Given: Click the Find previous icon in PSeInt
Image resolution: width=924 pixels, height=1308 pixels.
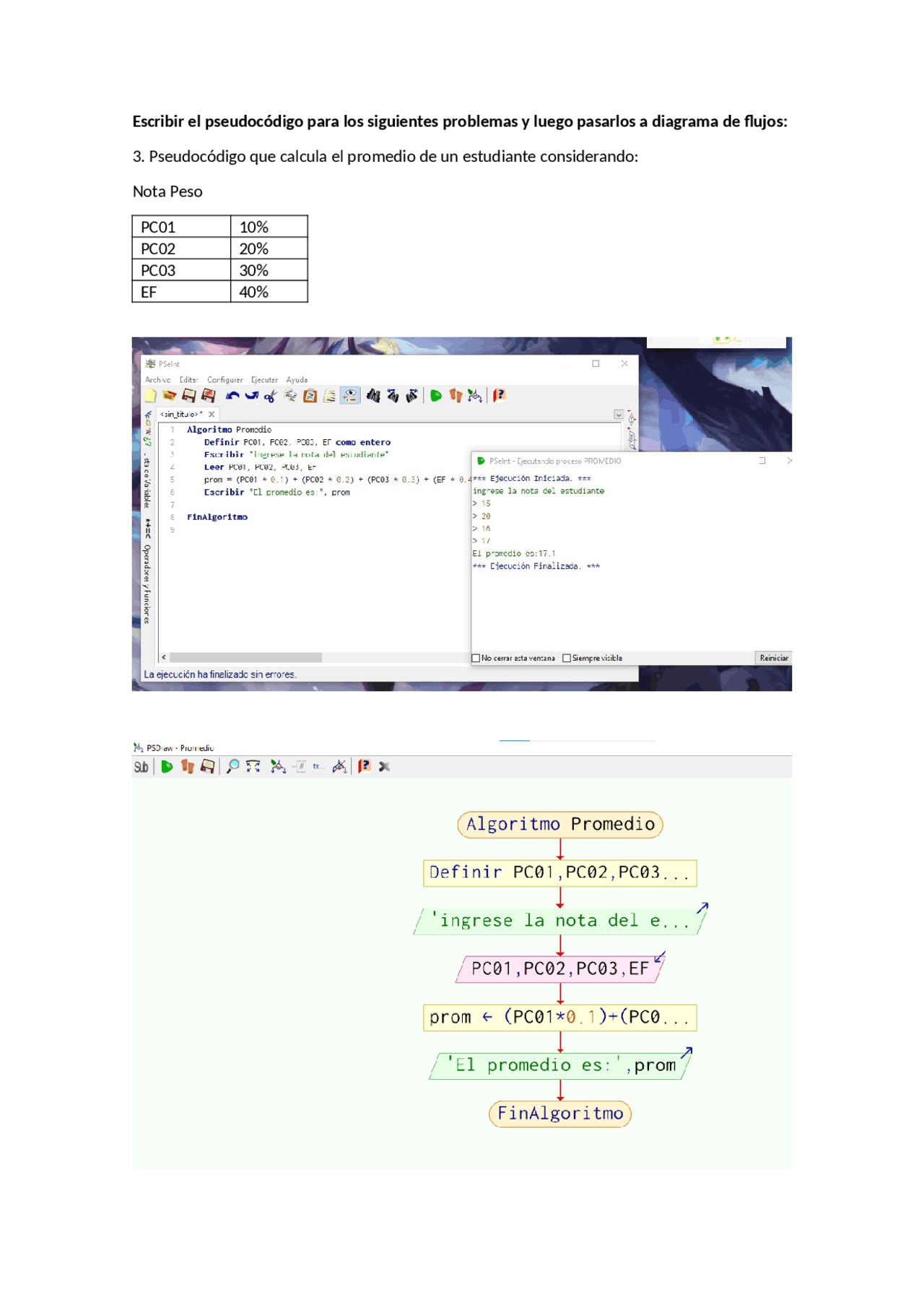Looking at the screenshot, I should [393, 396].
